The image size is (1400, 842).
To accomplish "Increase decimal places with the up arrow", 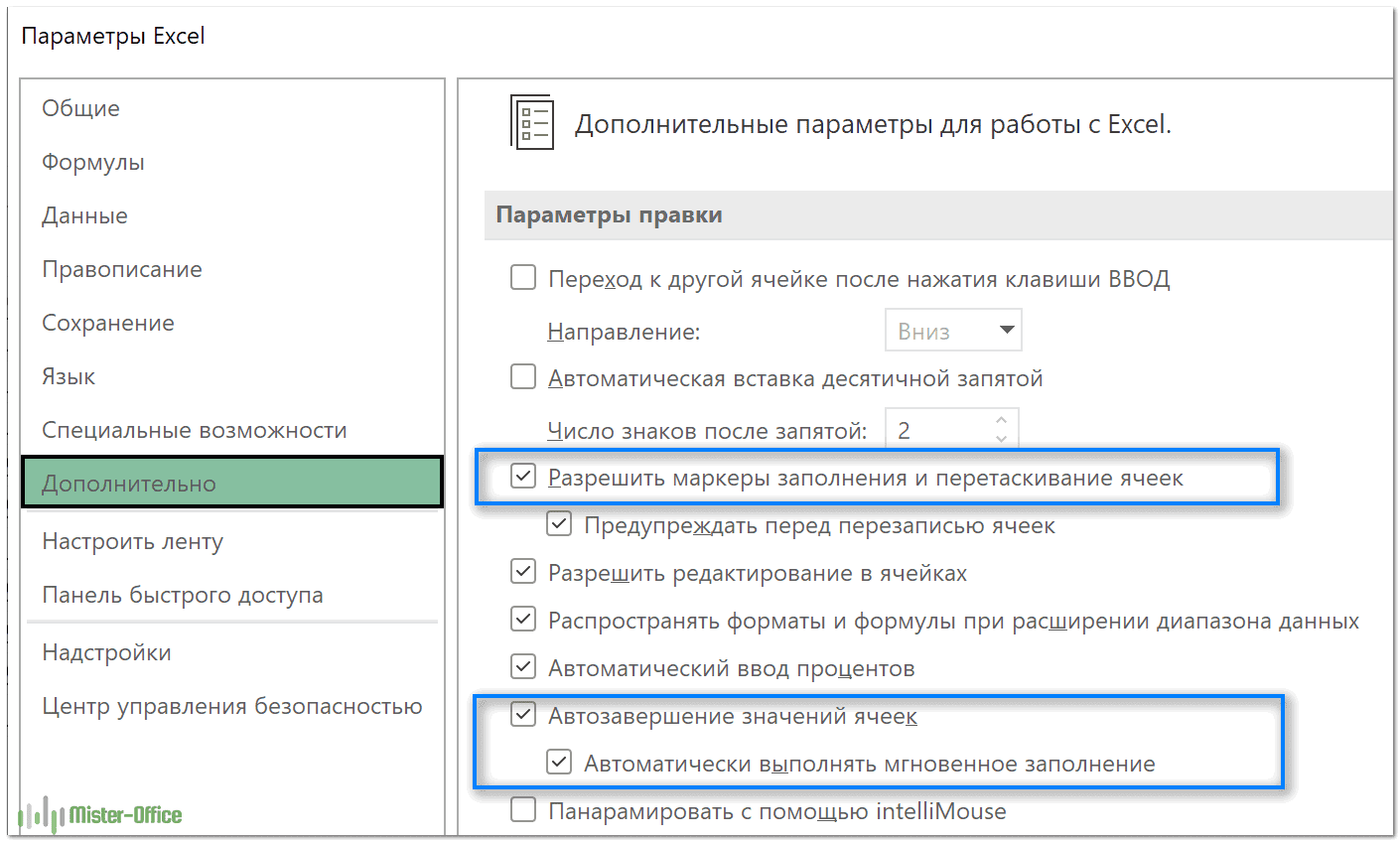I will pyautogui.click(x=1001, y=421).
